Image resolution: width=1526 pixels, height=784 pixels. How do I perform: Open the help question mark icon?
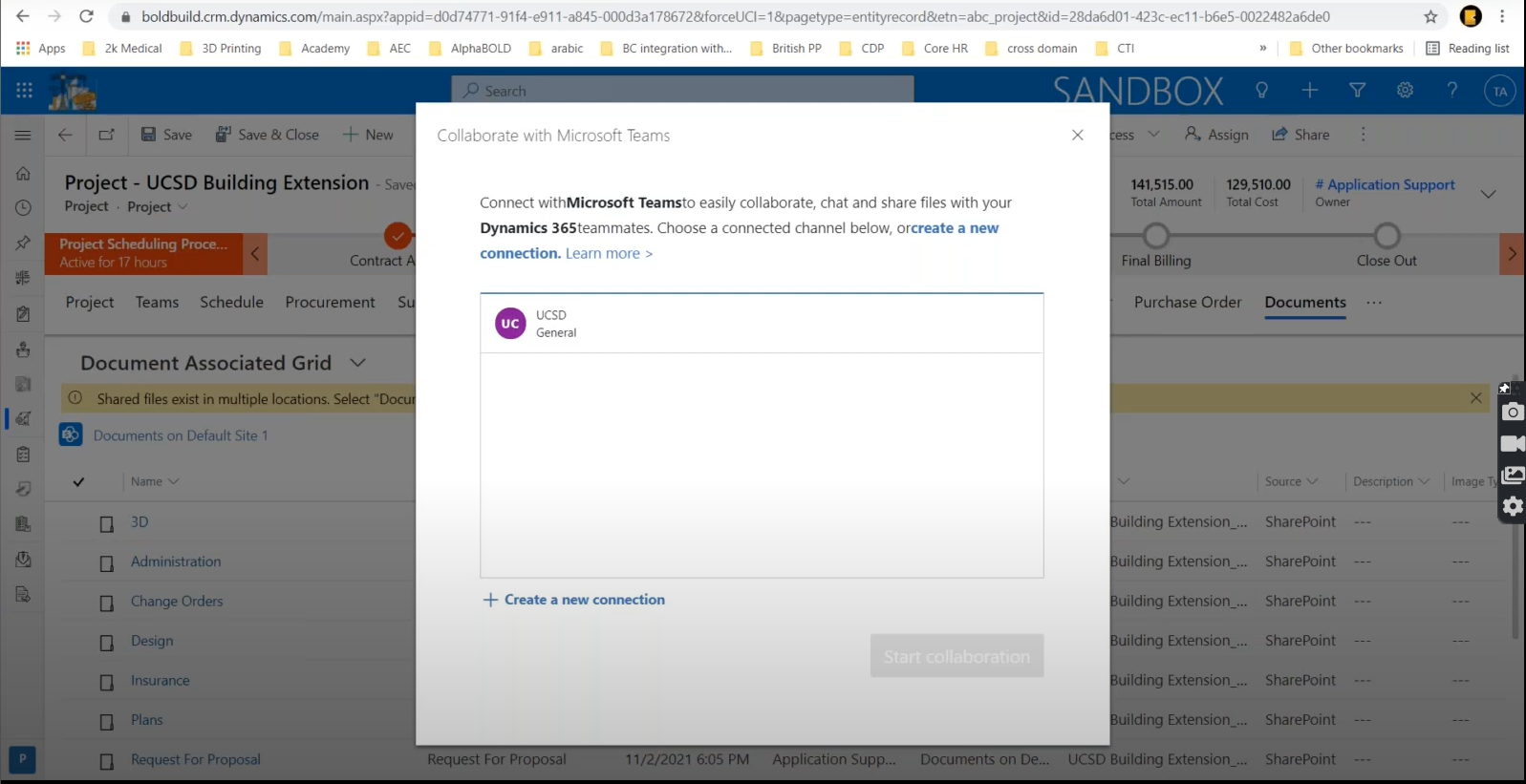pyautogui.click(x=1451, y=91)
